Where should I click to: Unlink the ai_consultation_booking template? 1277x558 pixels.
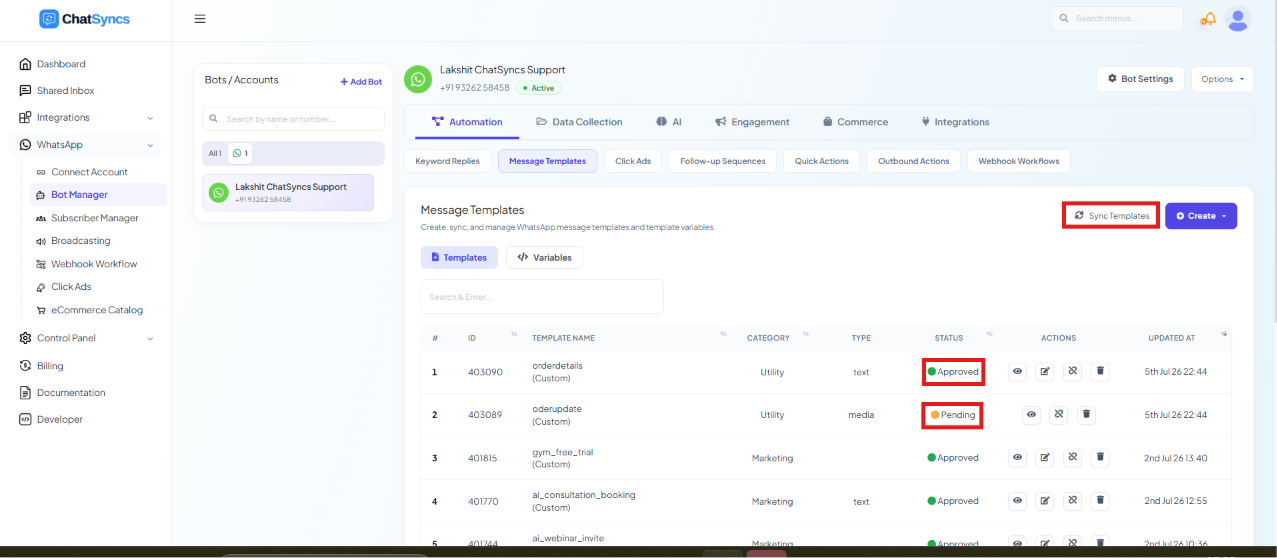coord(1072,501)
